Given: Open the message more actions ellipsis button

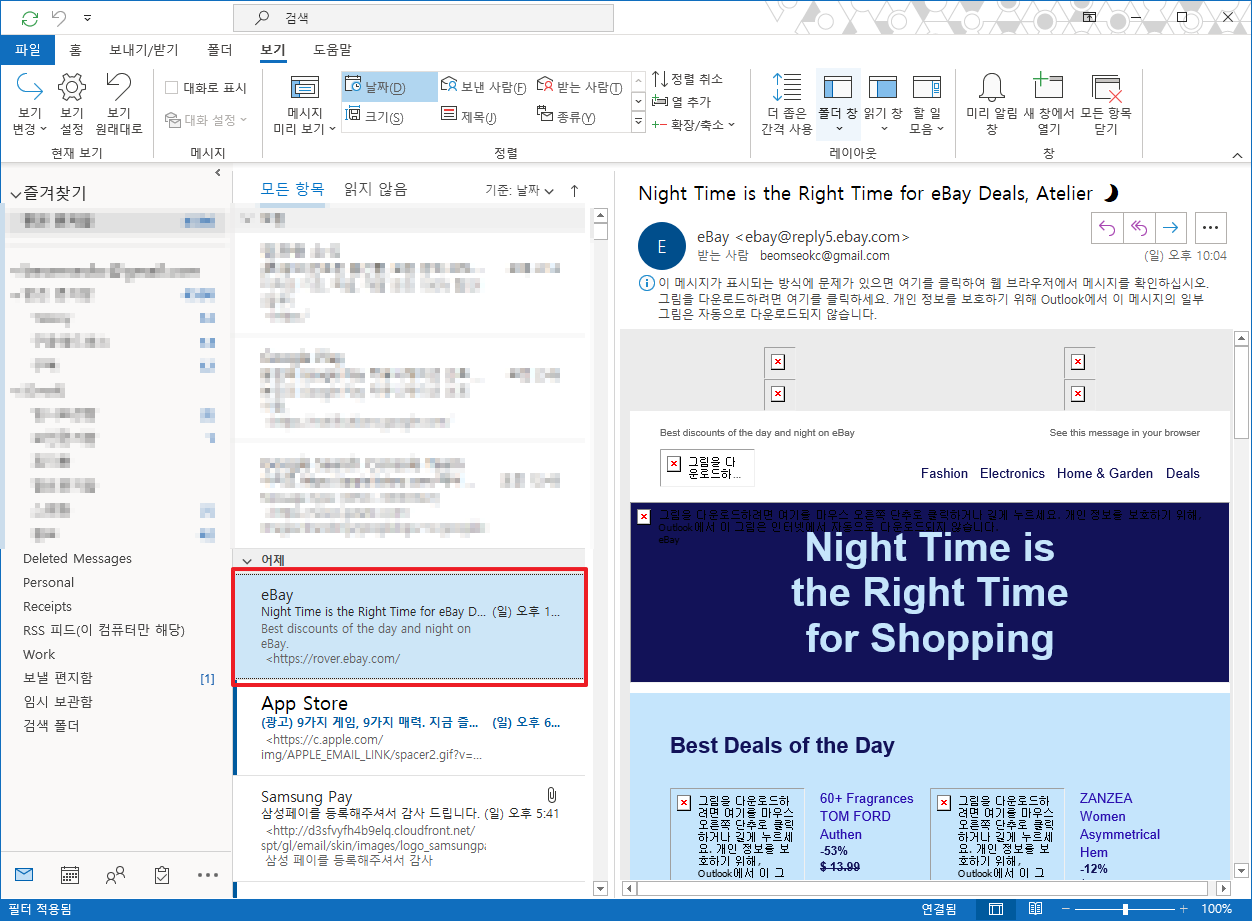Looking at the screenshot, I should tap(1211, 227).
